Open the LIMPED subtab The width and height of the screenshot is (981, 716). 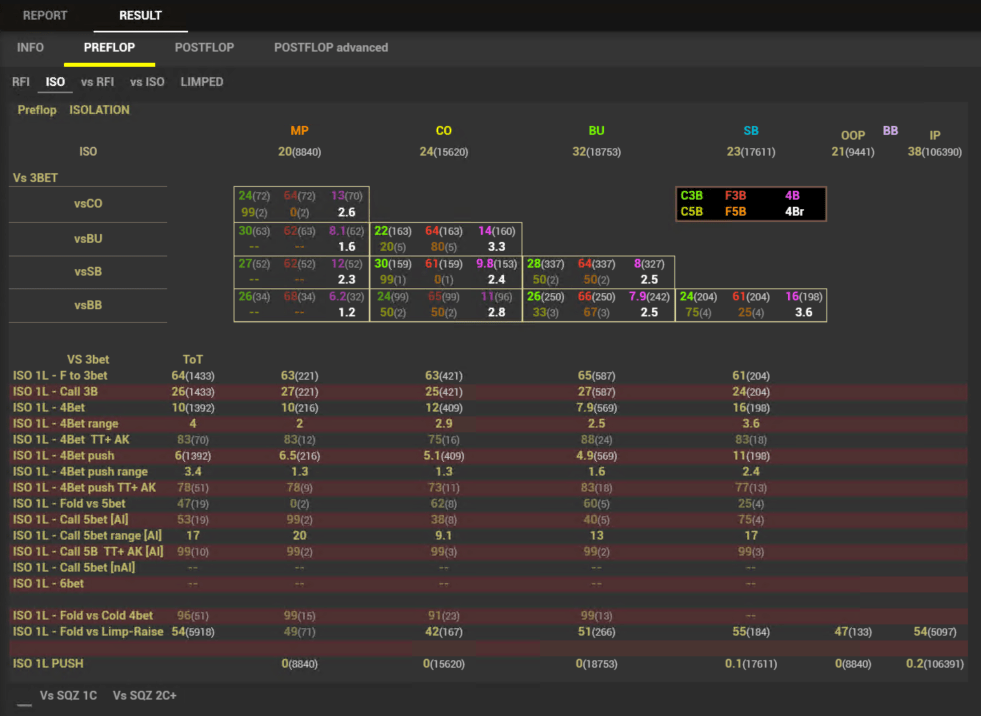[201, 82]
